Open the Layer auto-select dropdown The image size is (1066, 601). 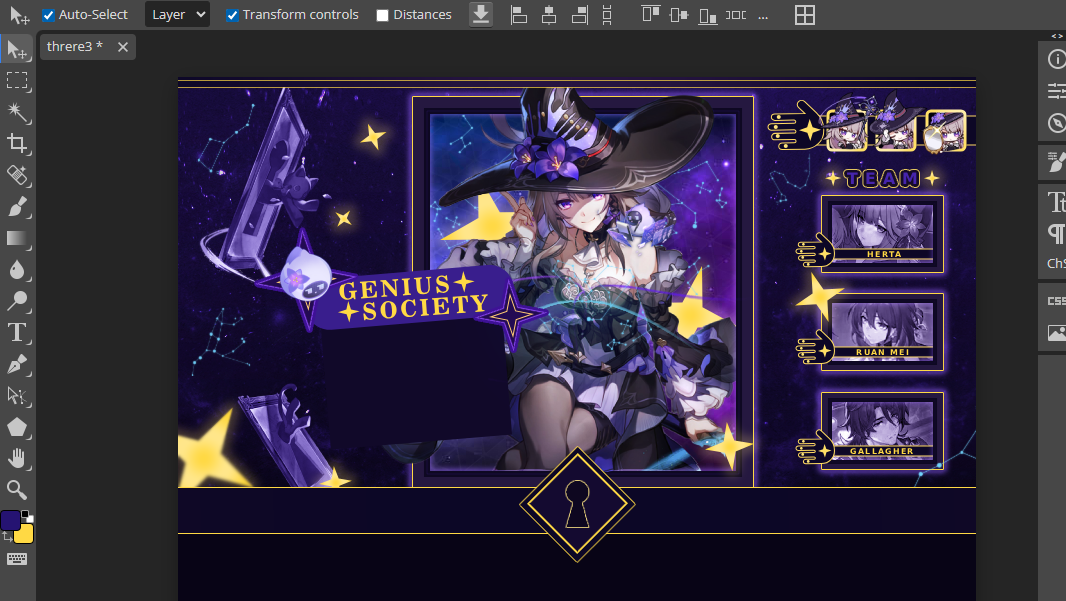coord(177,15)
